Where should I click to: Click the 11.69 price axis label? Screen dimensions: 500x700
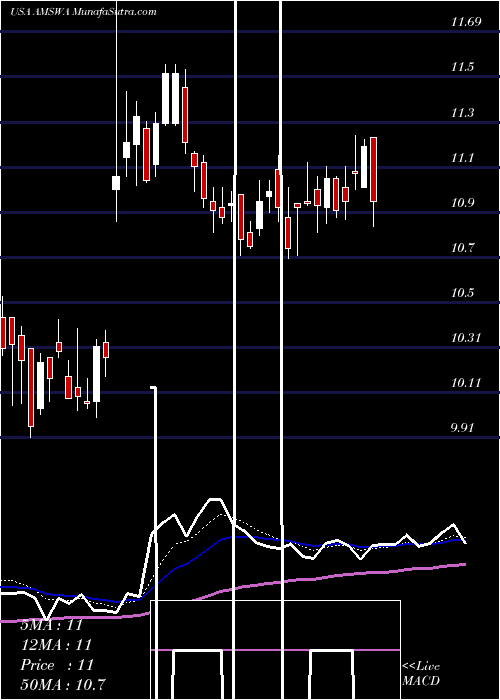(466, 22)
